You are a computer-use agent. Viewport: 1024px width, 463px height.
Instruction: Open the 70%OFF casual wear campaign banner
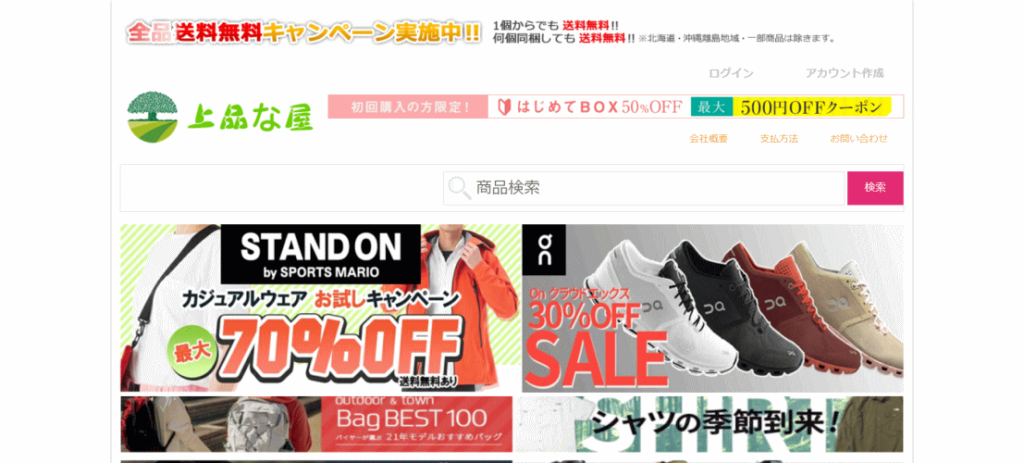point(320,308)
